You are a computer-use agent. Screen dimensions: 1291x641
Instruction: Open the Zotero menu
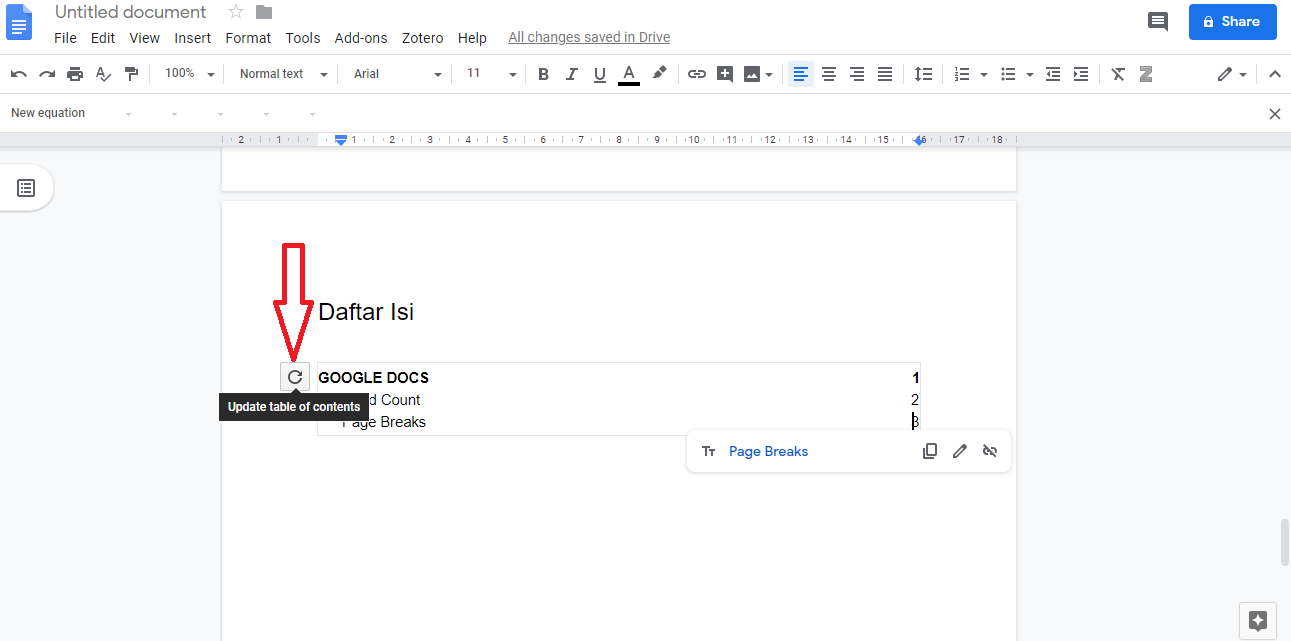[422, 38]
